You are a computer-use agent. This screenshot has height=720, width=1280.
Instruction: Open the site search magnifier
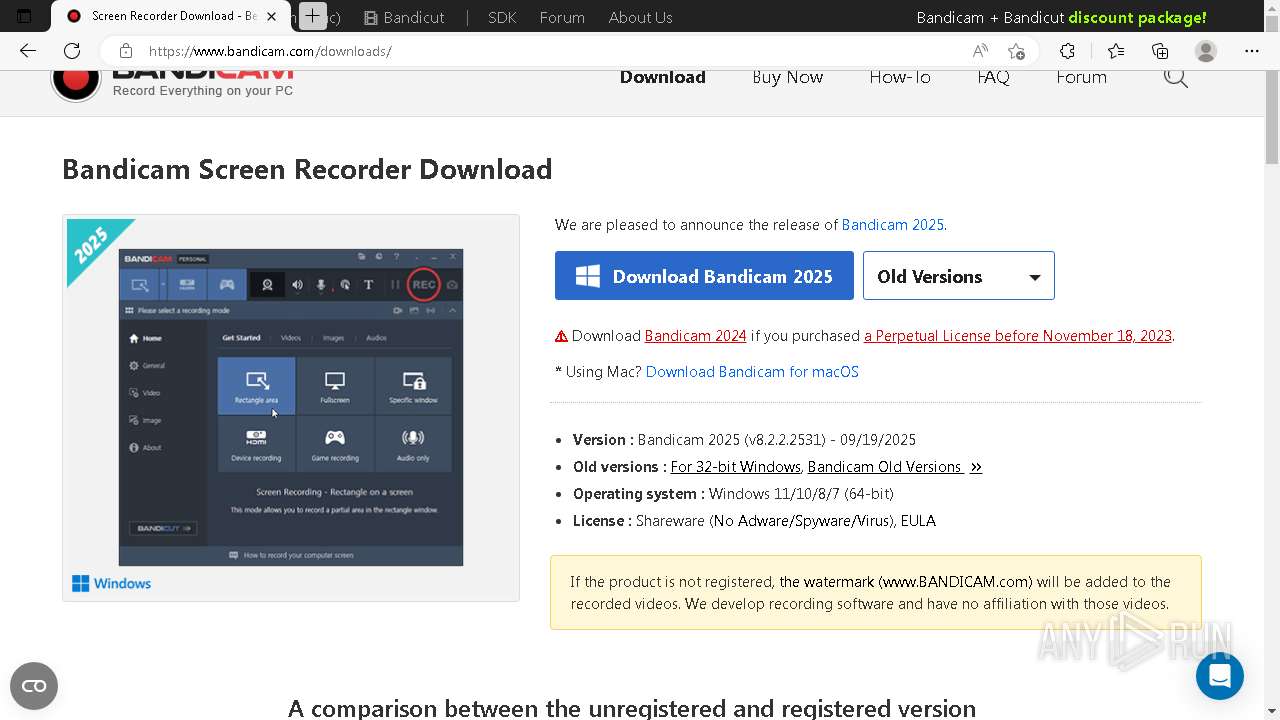coord(1175,78)
